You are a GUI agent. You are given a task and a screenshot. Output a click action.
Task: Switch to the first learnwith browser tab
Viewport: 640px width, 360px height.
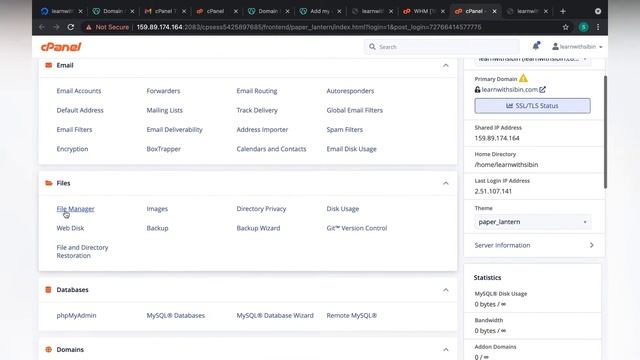[x=62, y=11]
